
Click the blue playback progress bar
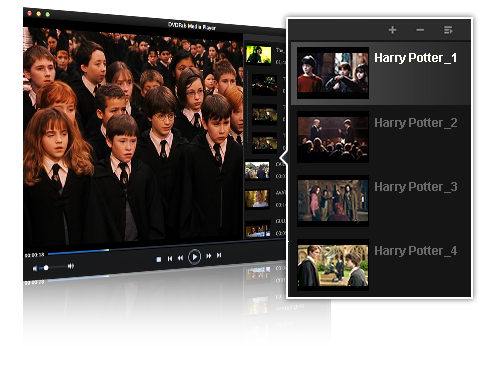pyautogui.click(x=78, y=252)
